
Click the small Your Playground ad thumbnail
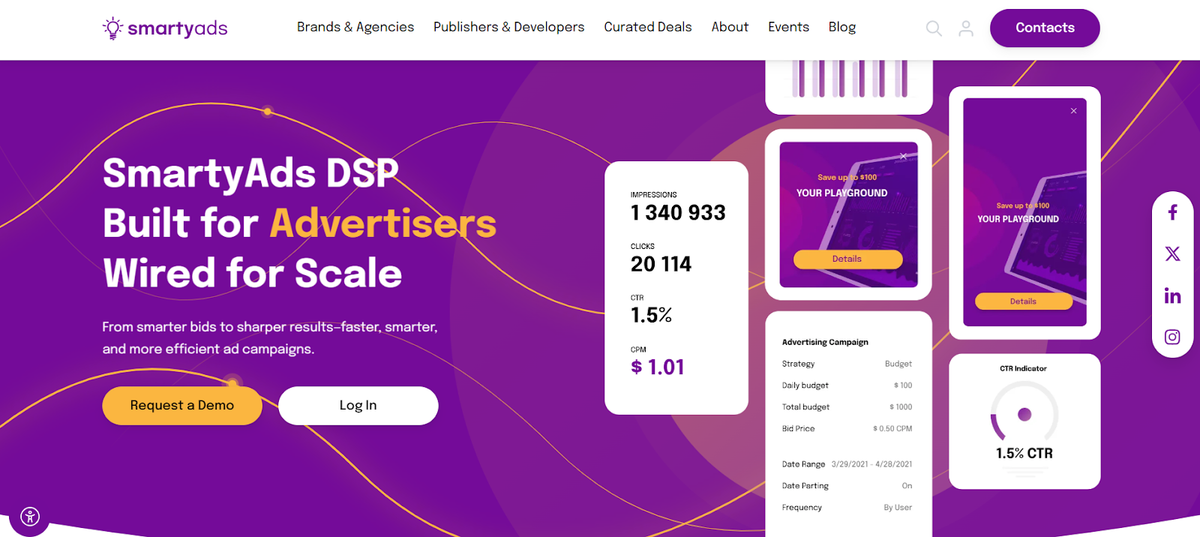point(848,215)
